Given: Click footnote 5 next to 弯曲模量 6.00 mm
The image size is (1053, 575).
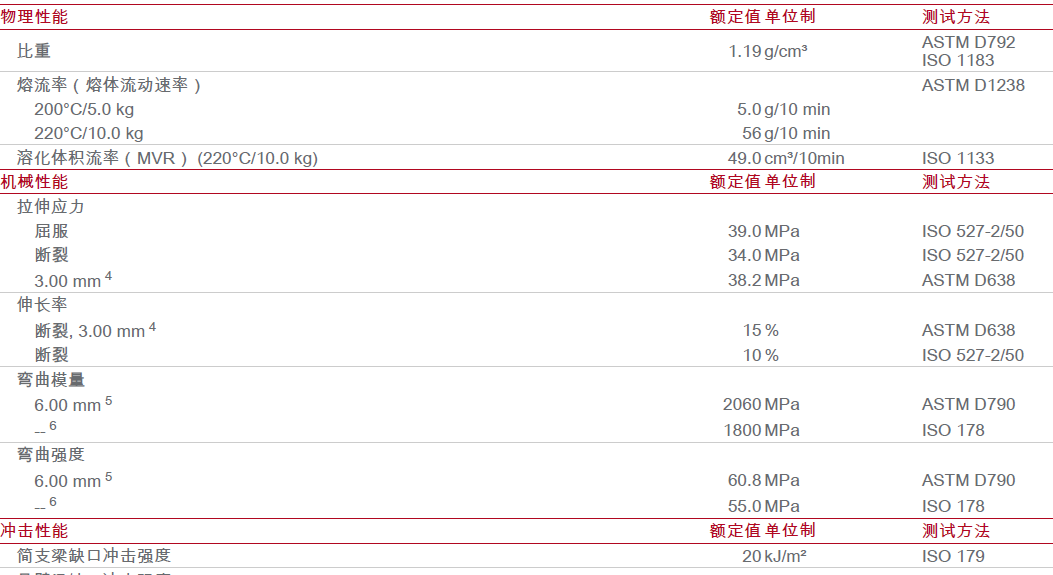Looking at the screenshot, I should coord(108,401).
